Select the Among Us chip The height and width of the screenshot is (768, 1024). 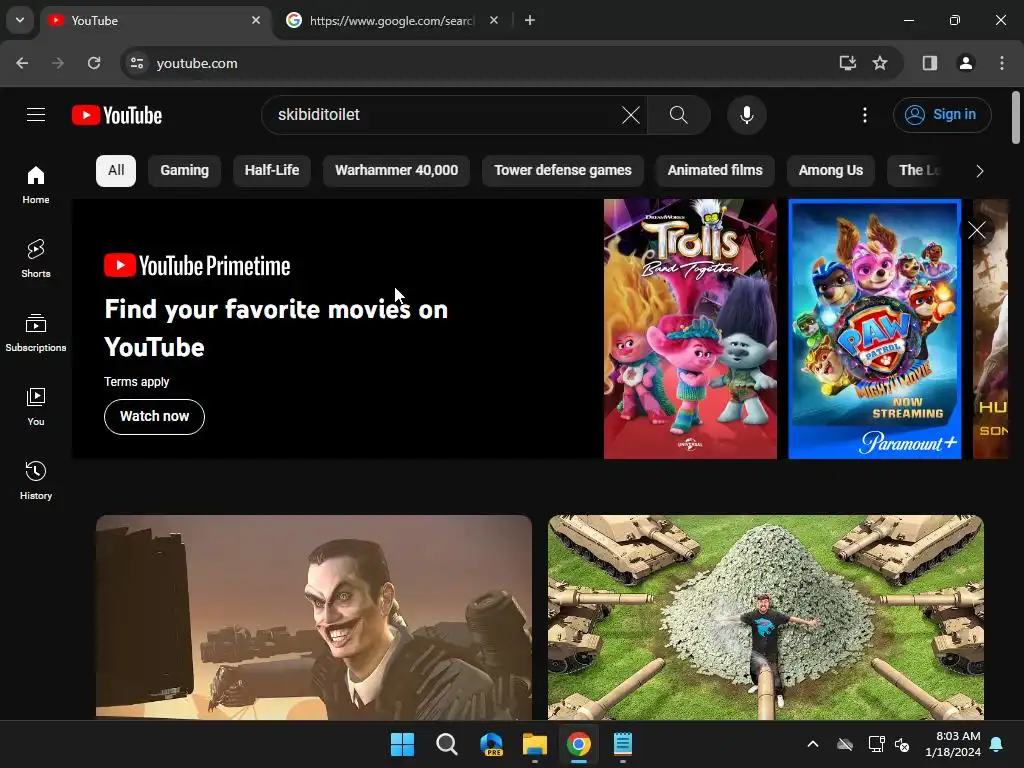click(x=831, y=170)
